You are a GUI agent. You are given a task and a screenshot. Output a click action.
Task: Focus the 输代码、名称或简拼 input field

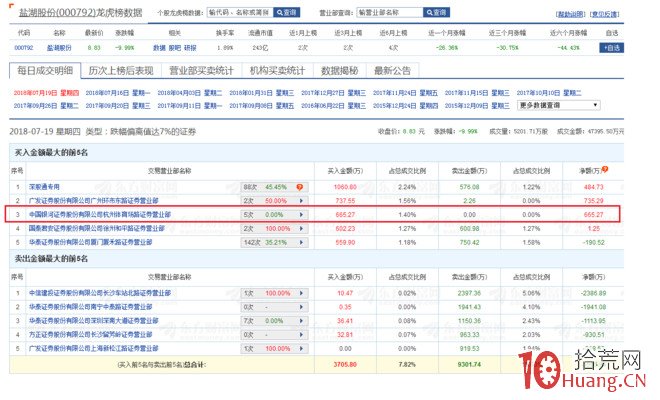coord(240,13)
